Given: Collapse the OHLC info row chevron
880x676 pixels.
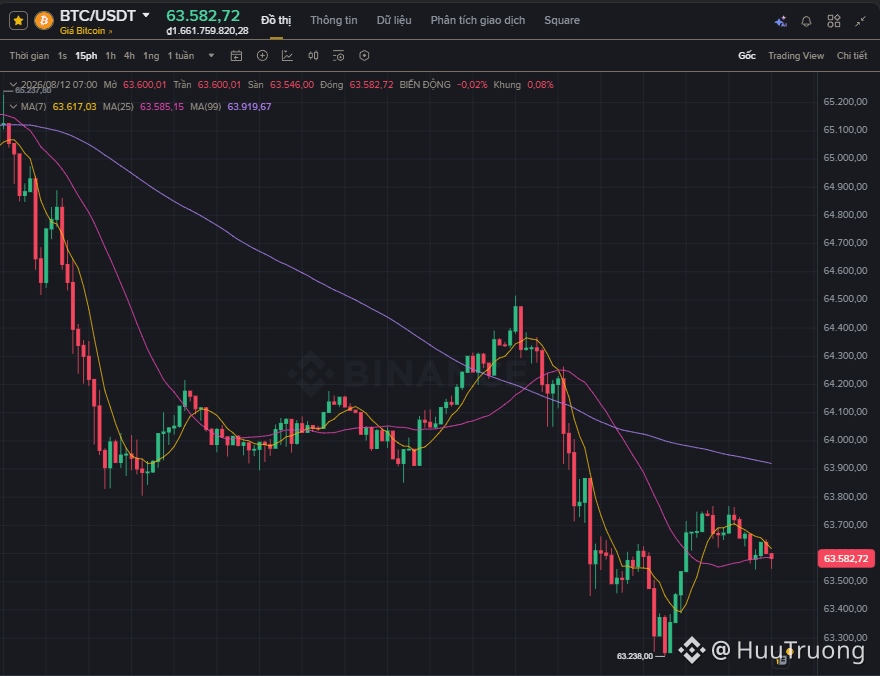Looking at the screenshot, I should (13, 85).
